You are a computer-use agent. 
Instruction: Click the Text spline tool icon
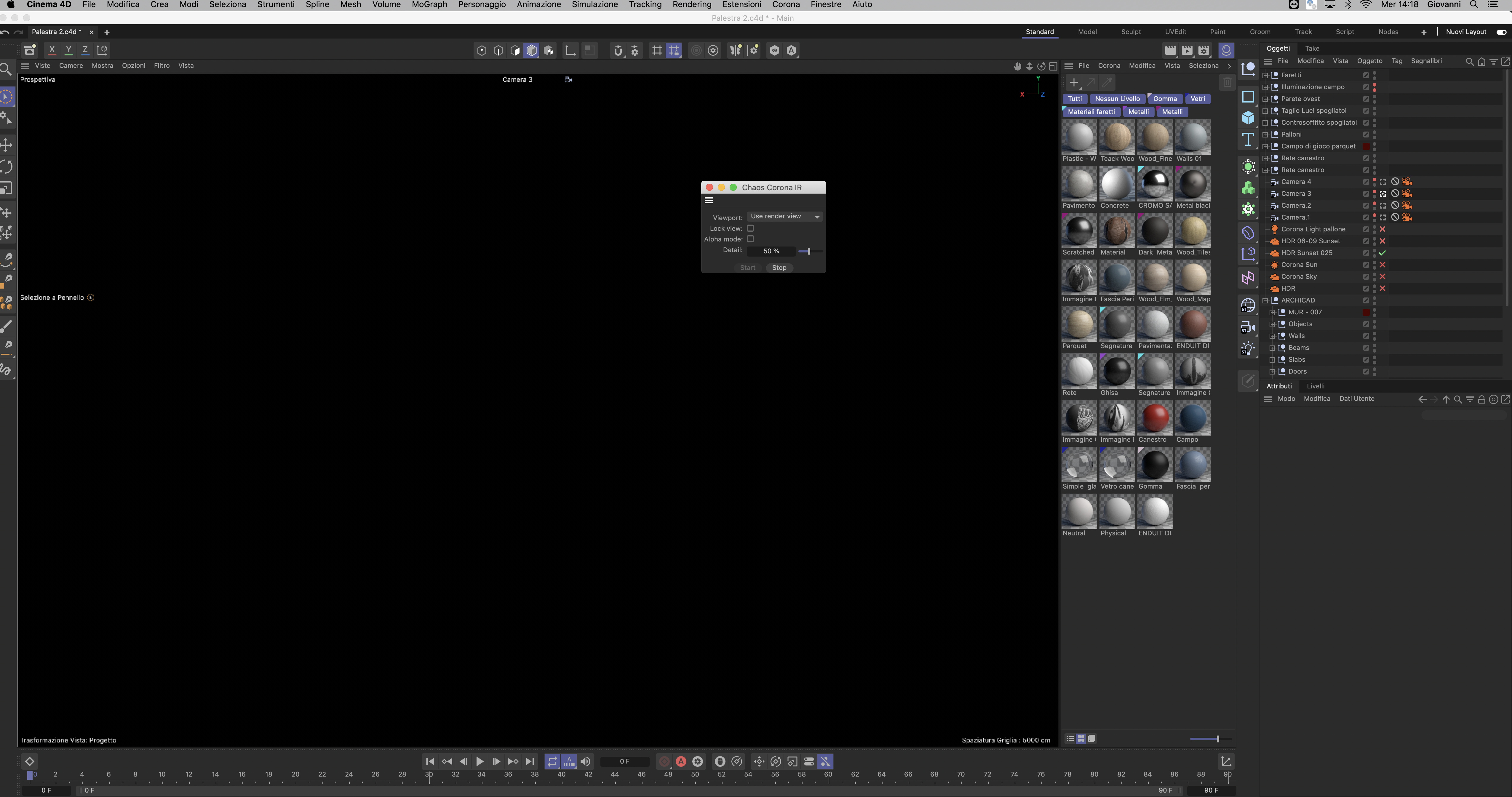(1248, 140)
